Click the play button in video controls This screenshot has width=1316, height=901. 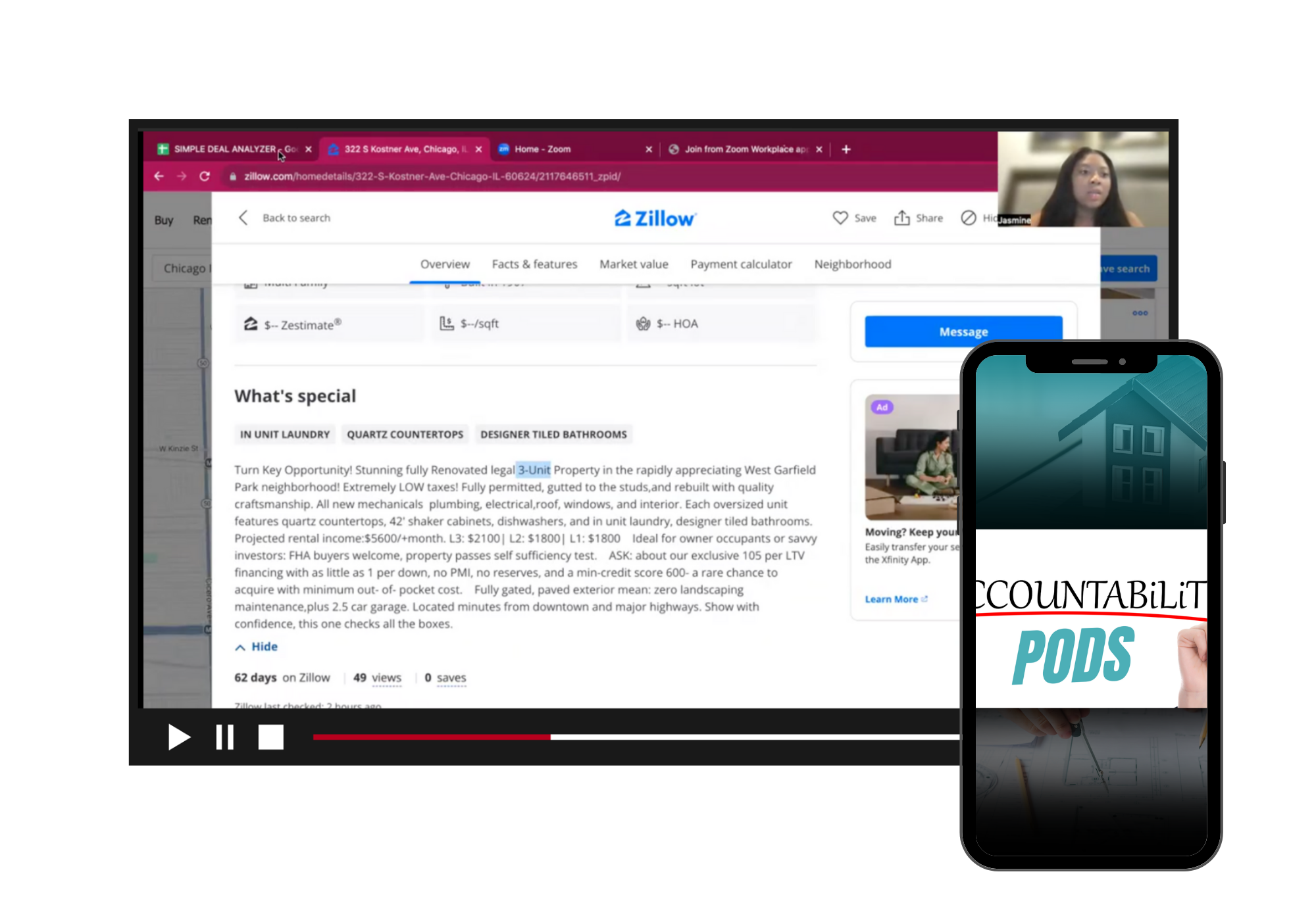178,737
